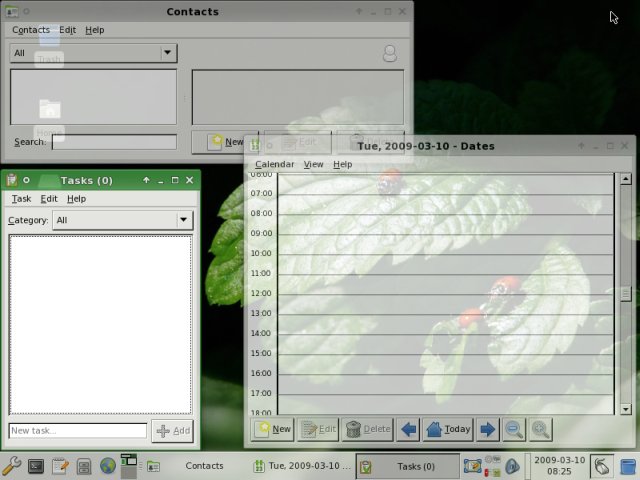Go to next day with right arrow
The image size is (640, 480).
click(487, 429)
